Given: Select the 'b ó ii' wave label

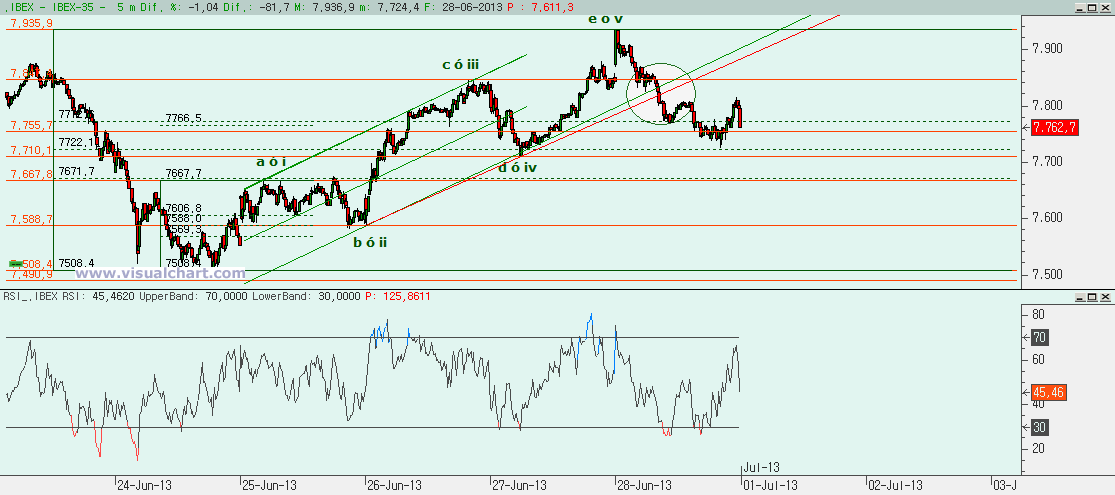Looking at the screenshot, I should (x=370, y=242).
